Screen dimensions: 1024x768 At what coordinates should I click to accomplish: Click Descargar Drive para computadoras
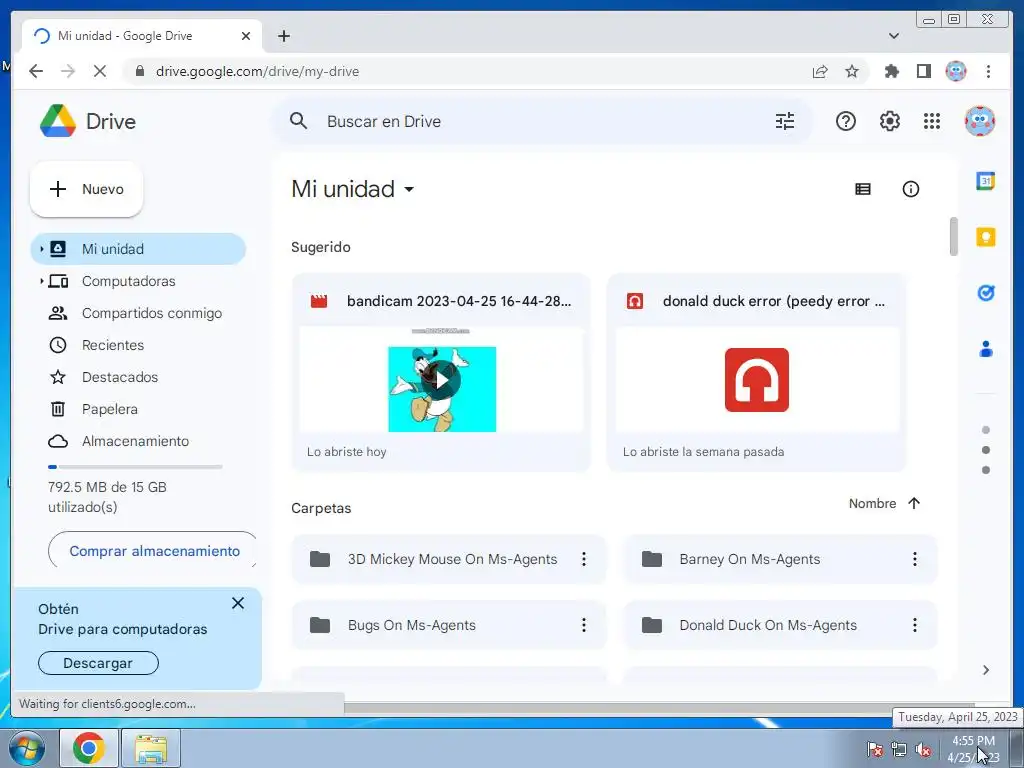click(98, 663)
